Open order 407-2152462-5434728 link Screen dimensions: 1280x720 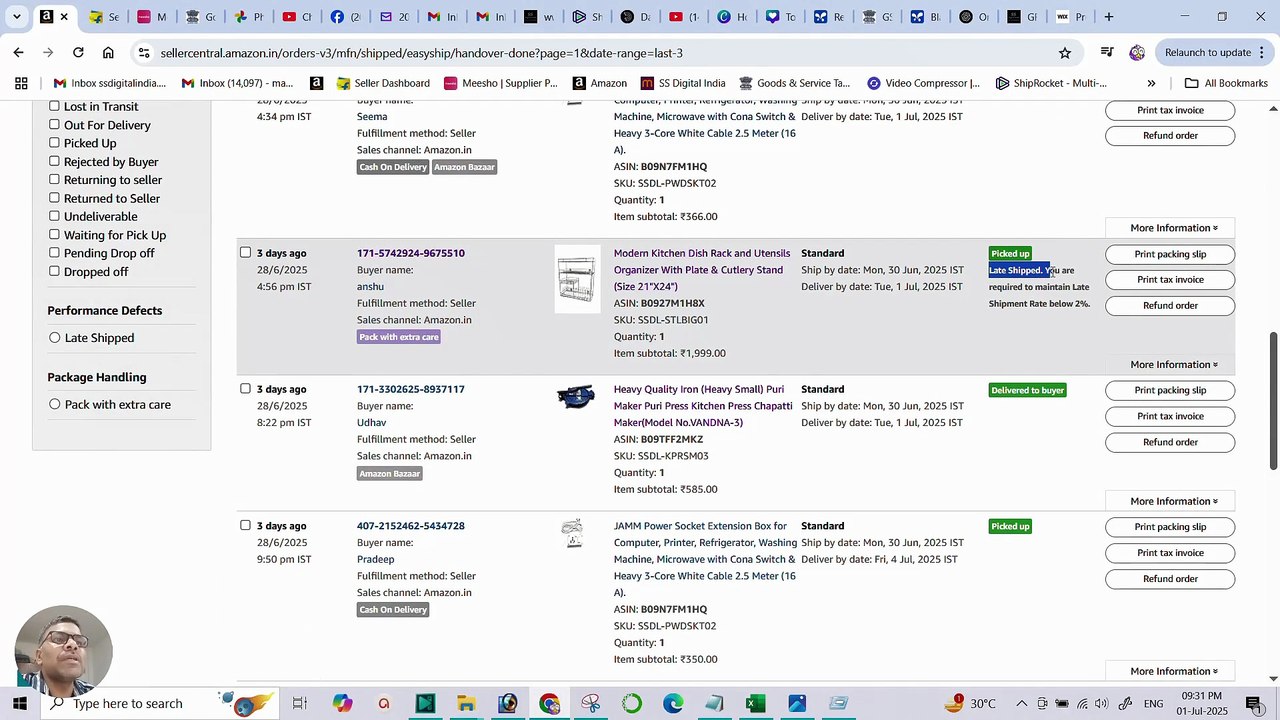tap(411, 526)
